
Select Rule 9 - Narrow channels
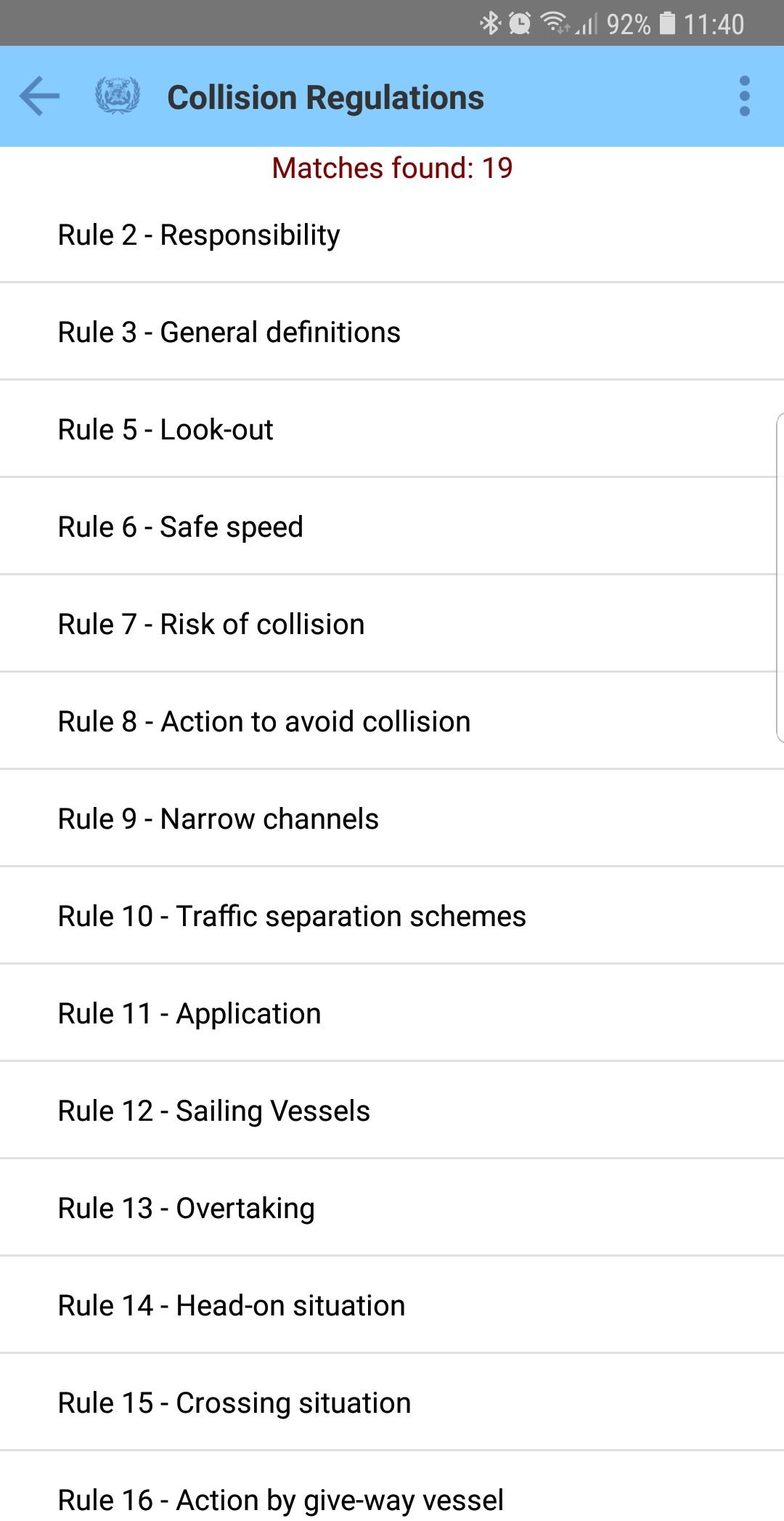tap(392, 819)
